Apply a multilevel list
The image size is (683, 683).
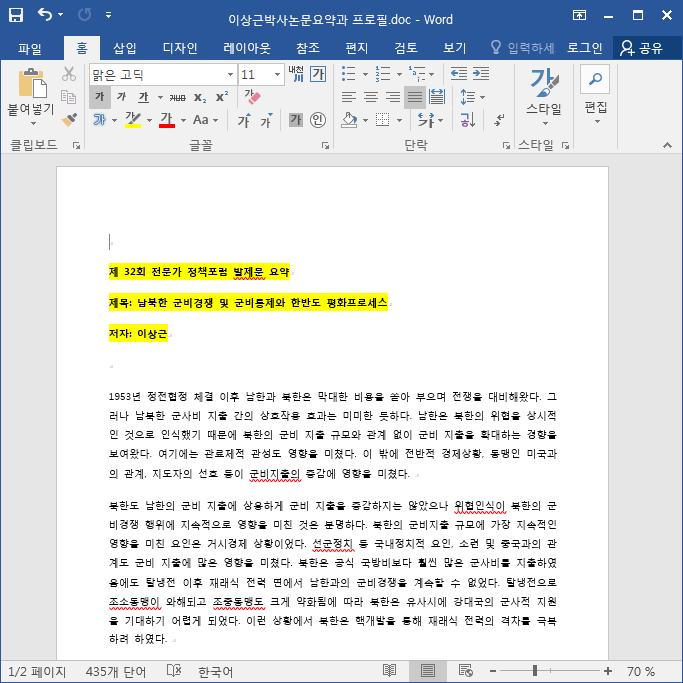coord(417,74)
